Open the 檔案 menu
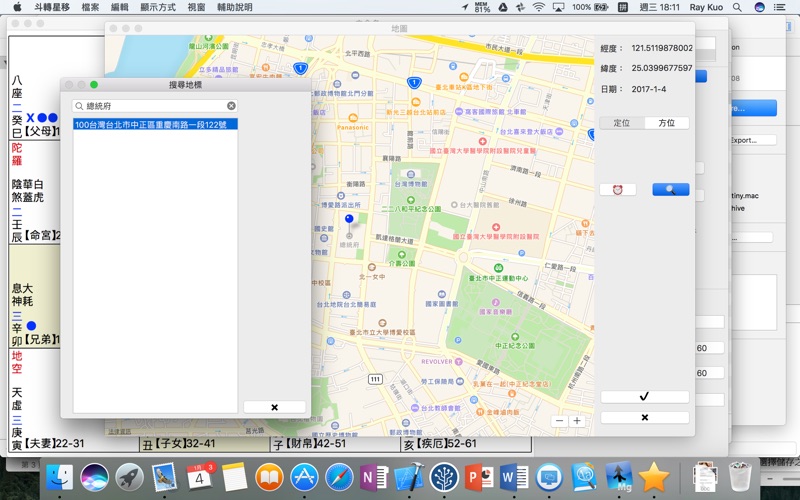This screenshot has height=500, width=800. coord(90,7)
